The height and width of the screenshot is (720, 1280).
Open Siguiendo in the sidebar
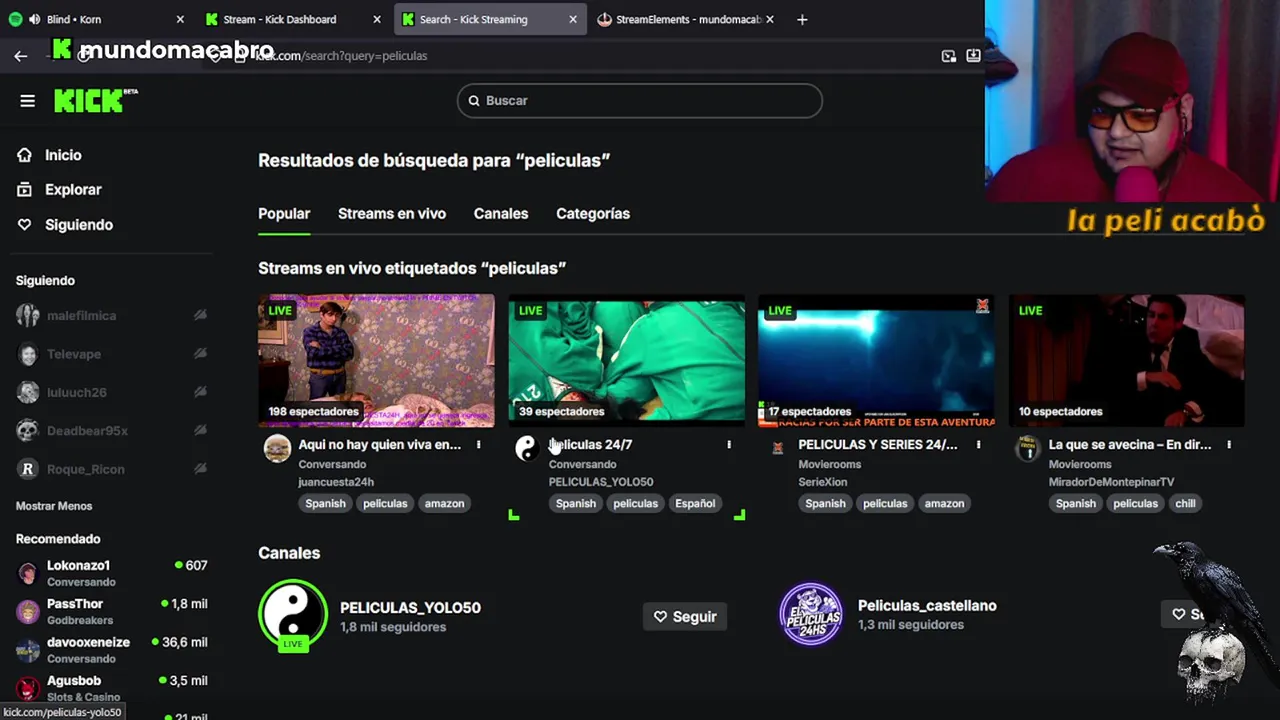tap(79, 225)
